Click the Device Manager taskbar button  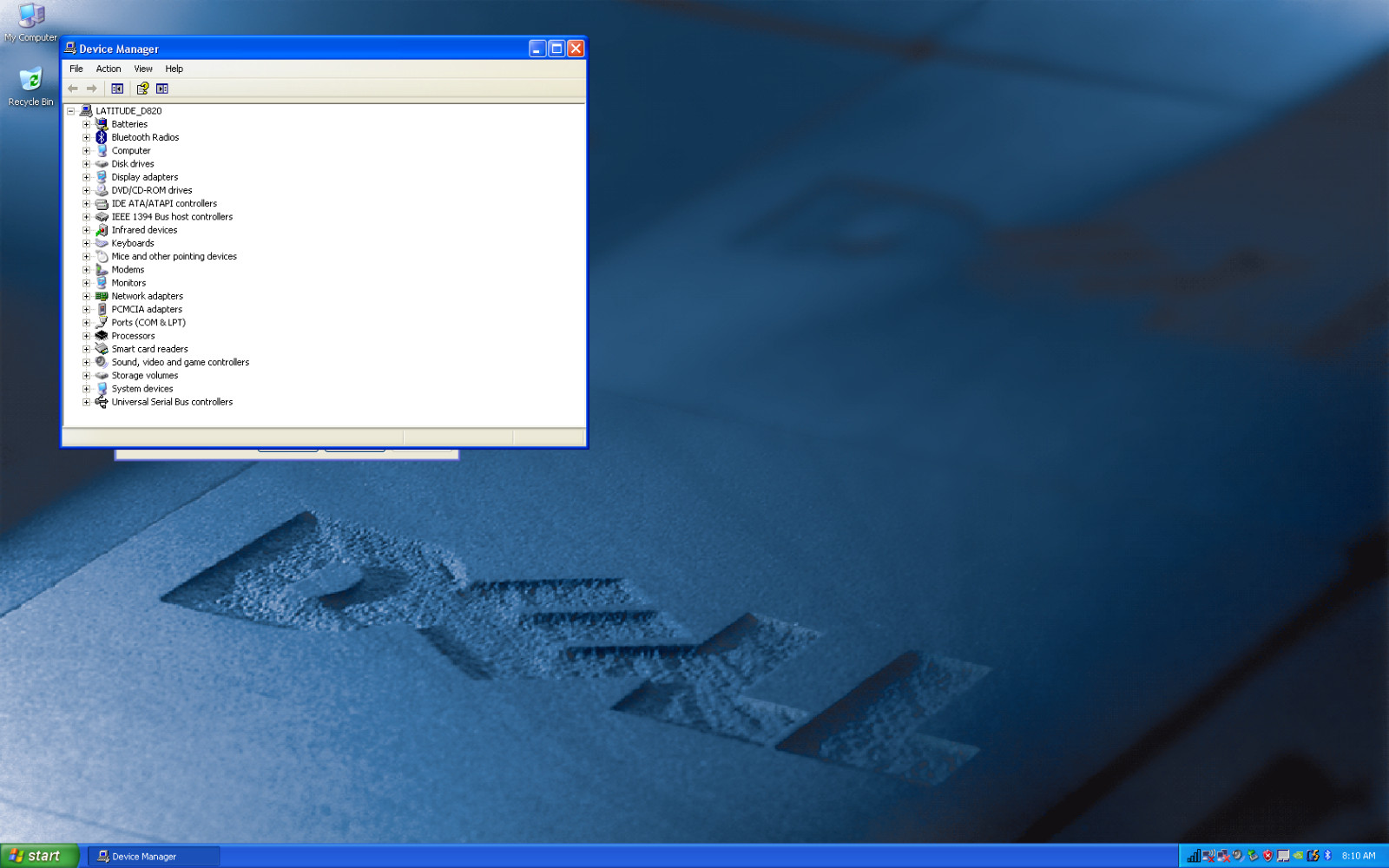coord(155,857)
